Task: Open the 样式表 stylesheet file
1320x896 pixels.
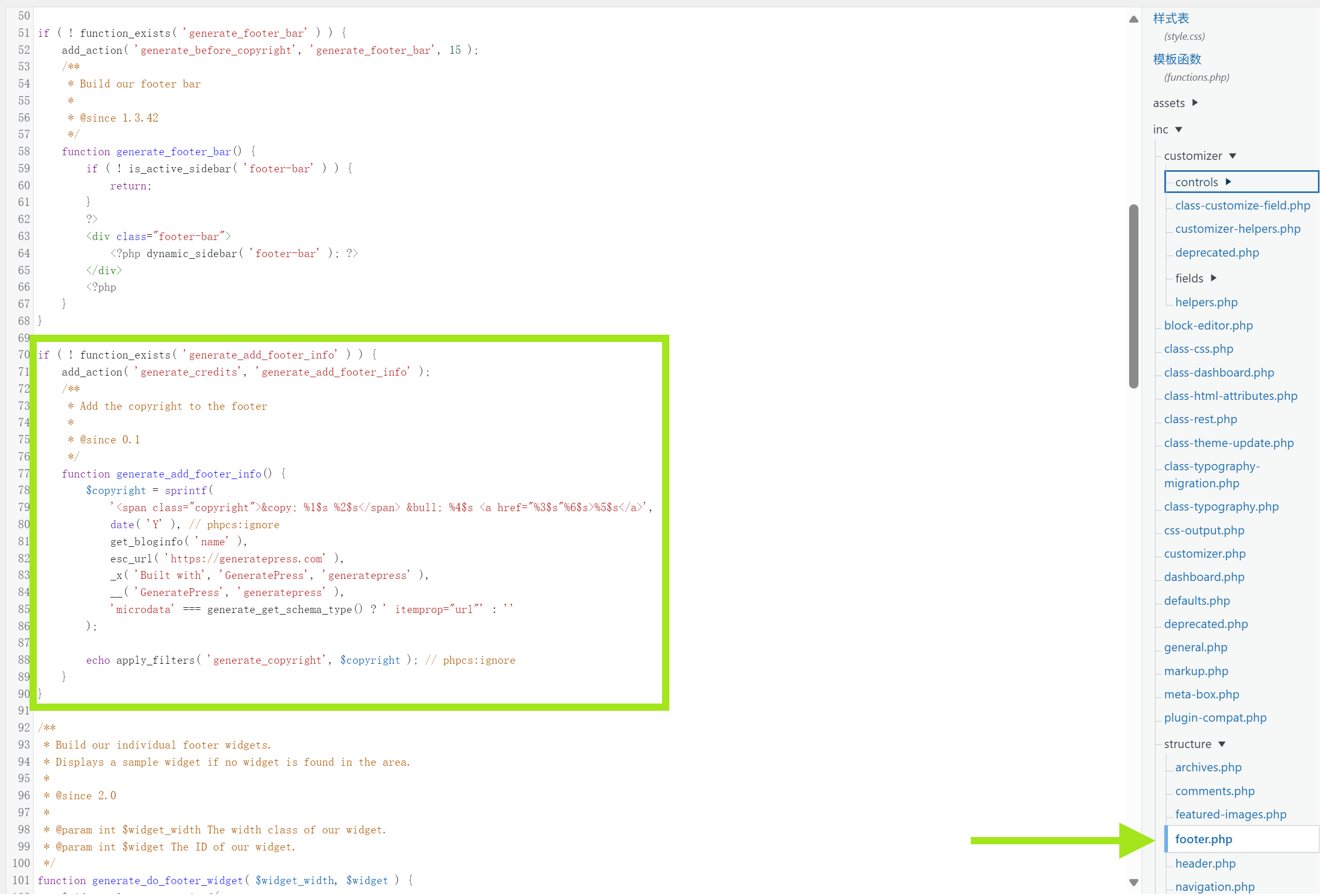Action: point(1171,19)
